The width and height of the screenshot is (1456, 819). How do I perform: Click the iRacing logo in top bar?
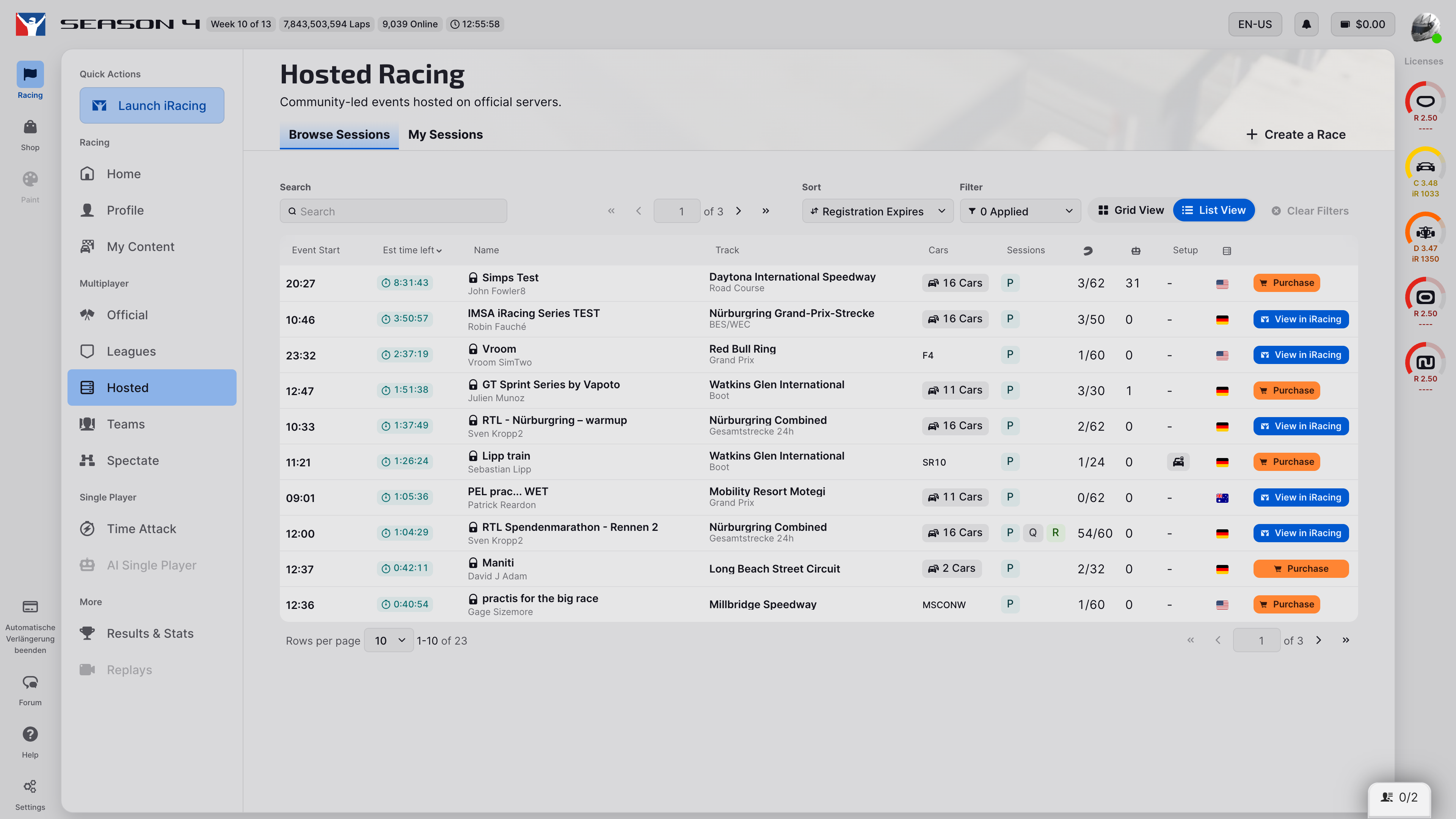(30, 24)
